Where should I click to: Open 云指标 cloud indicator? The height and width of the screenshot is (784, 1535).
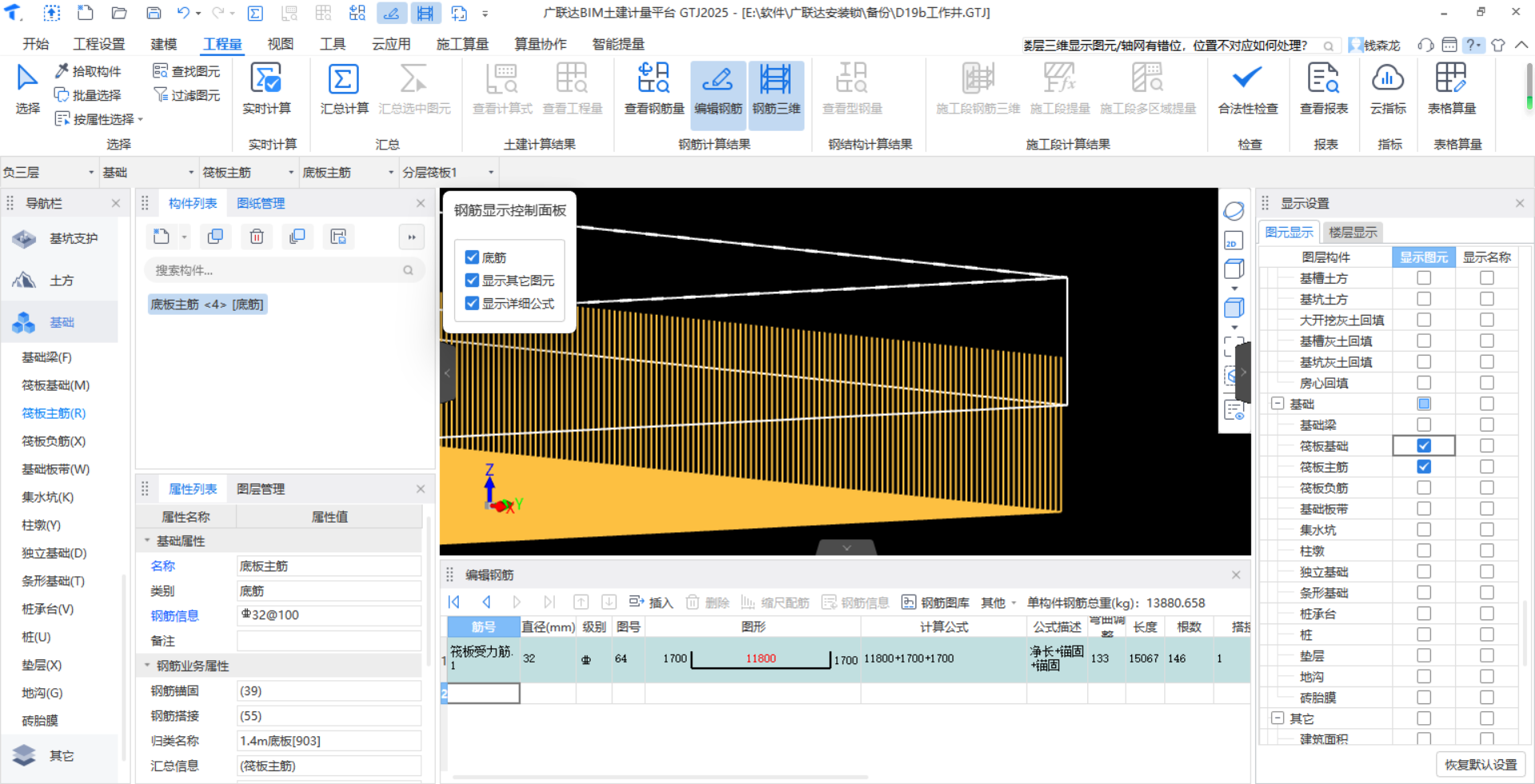(1388, 90)
